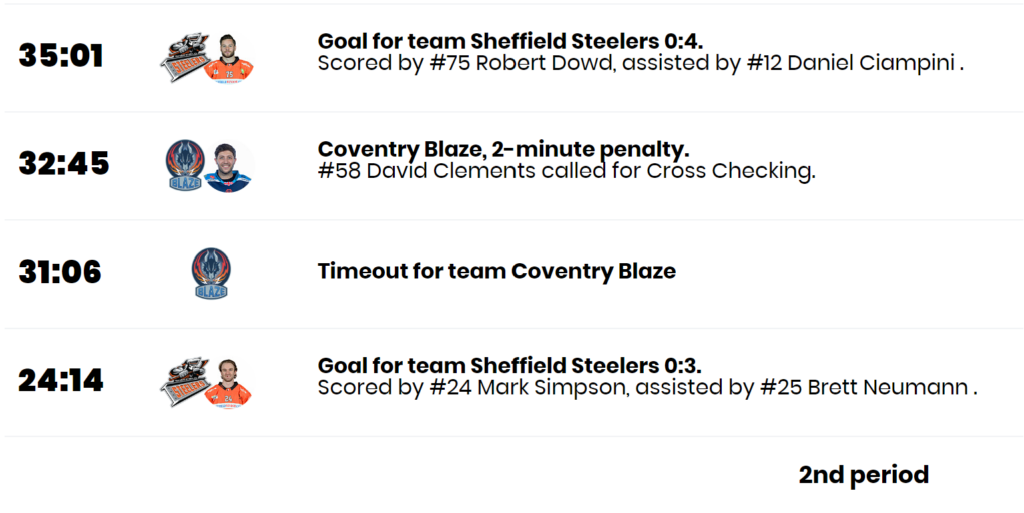
Task: Click the line naming #75 Robert Dowd as scorer
Action: click(x=641, y=63)
